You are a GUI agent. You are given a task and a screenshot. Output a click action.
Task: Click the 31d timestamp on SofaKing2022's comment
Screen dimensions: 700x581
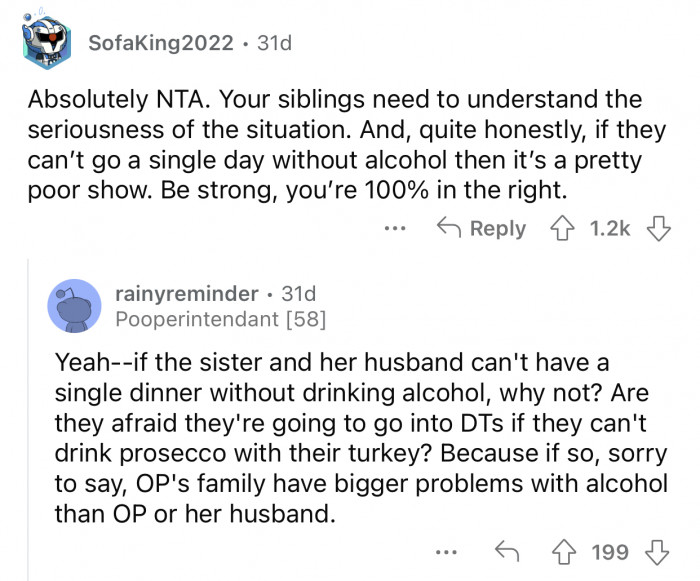[275, 44]
